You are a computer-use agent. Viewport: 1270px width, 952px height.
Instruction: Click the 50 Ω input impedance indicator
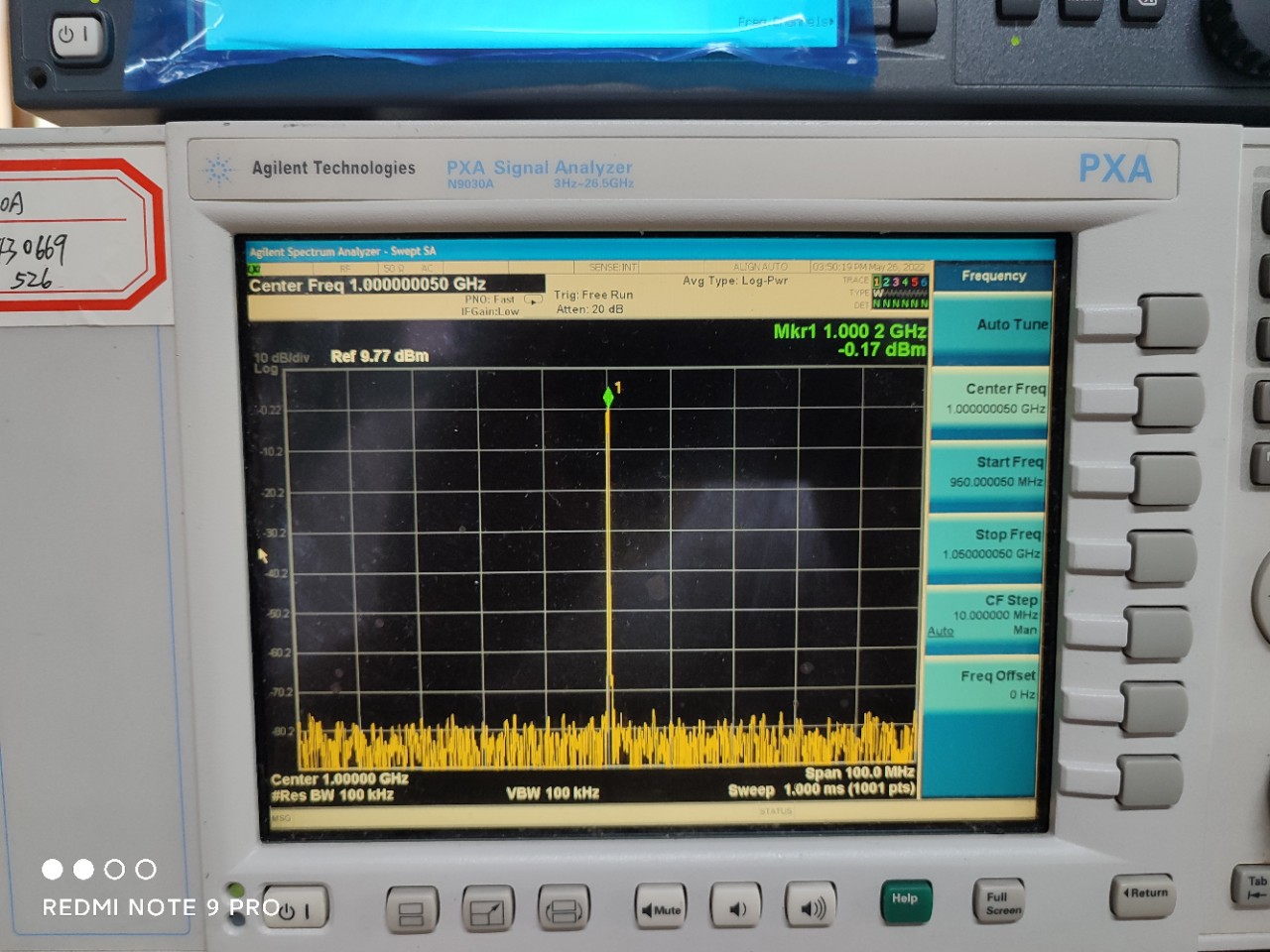click(x=392, y=268)
